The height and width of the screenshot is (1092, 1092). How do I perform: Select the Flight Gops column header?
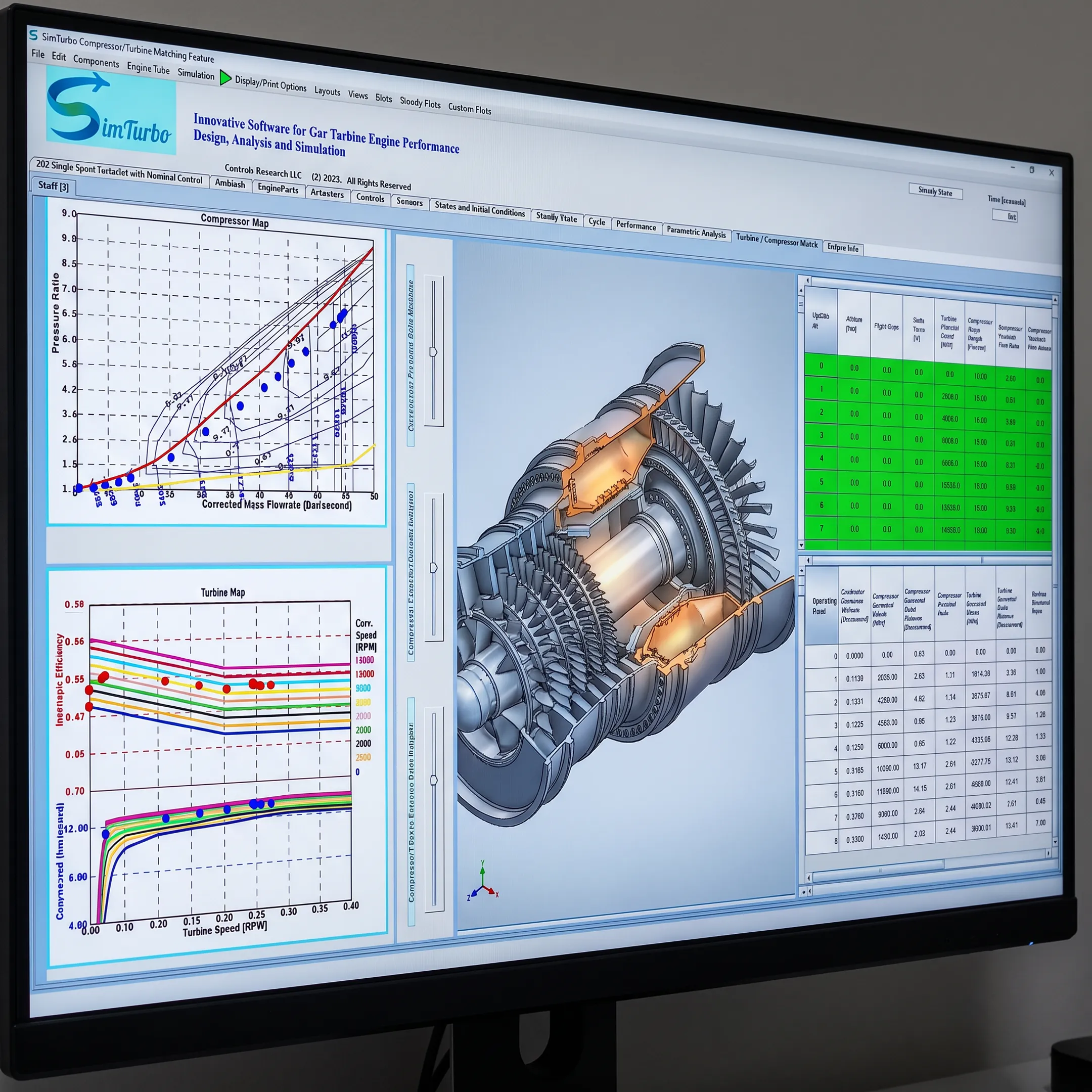pos(886,327)
